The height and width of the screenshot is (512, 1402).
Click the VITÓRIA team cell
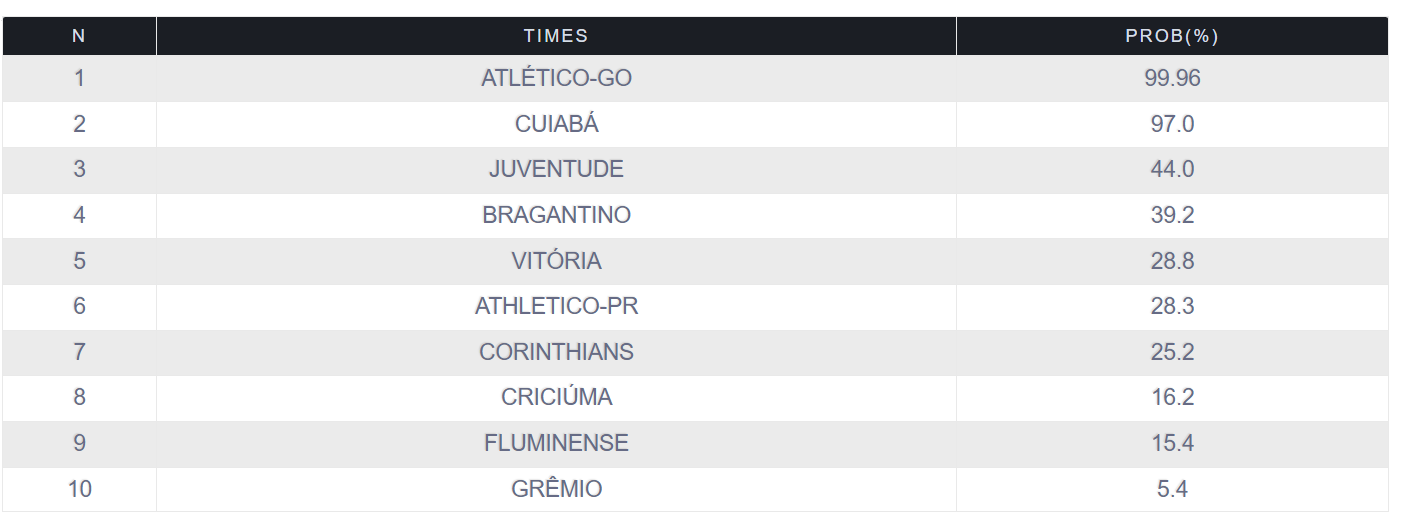[556, 261]
